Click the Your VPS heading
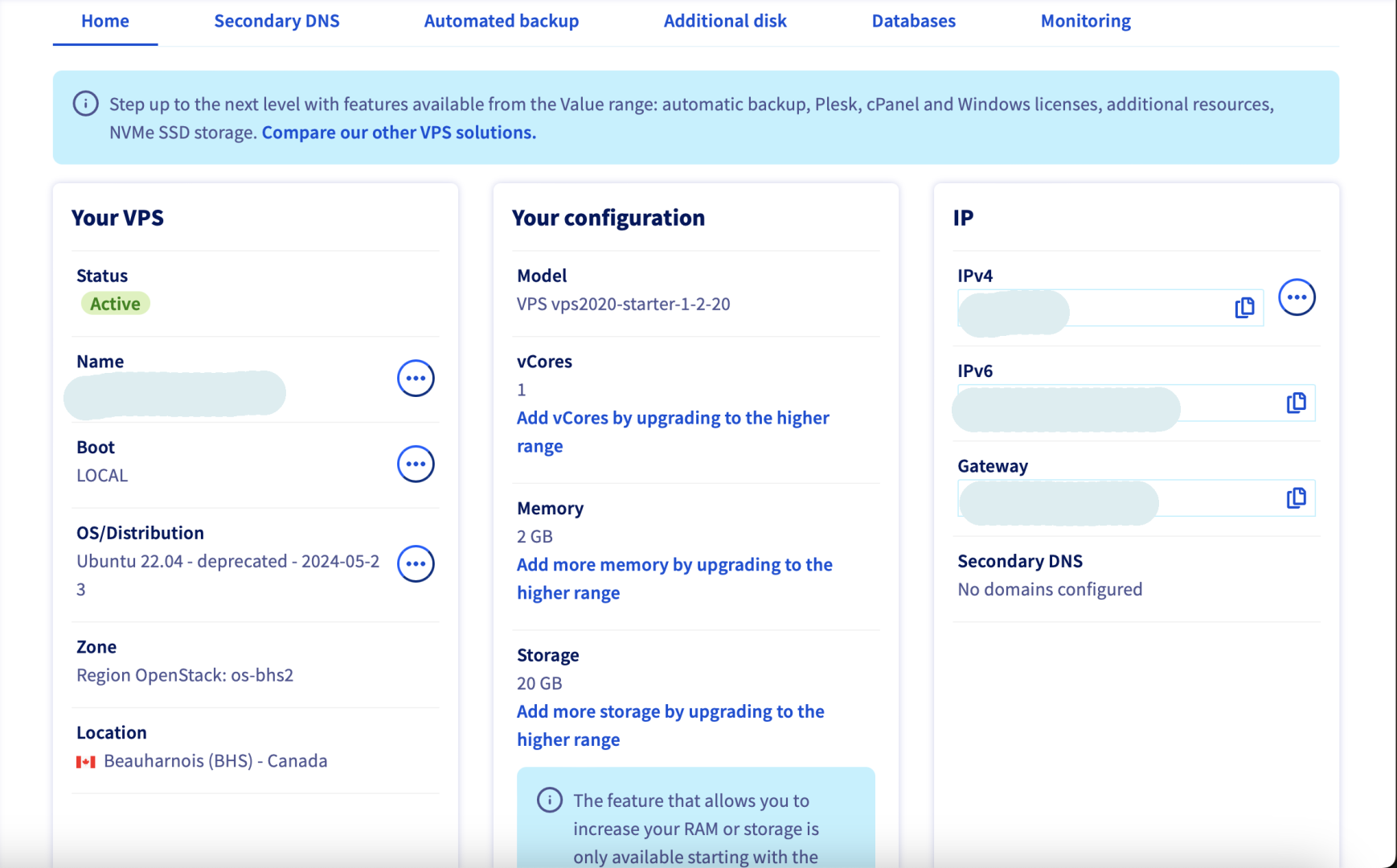 coord(117,218)
